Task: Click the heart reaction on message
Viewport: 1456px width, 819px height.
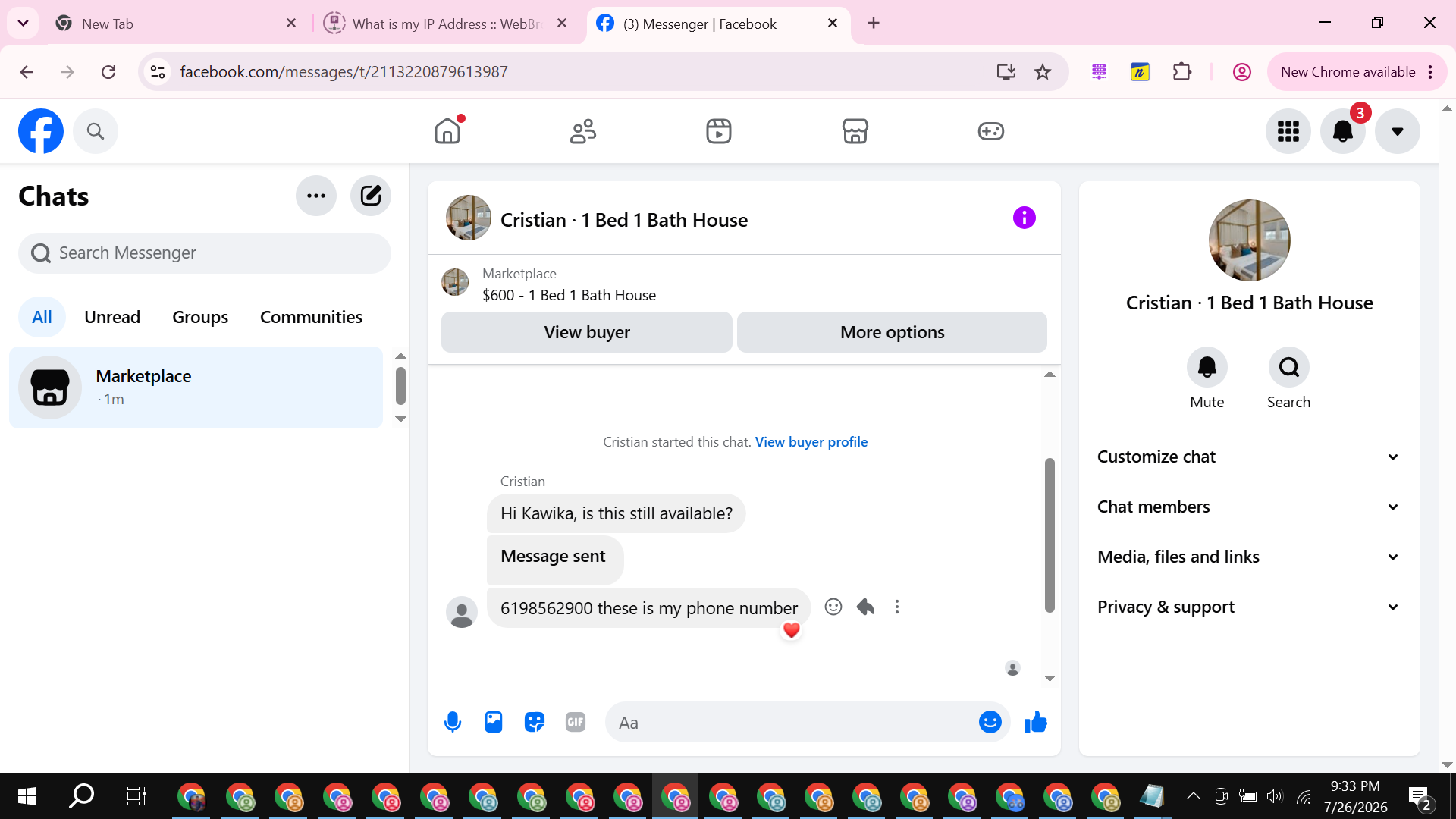Action: click(792, 630)
